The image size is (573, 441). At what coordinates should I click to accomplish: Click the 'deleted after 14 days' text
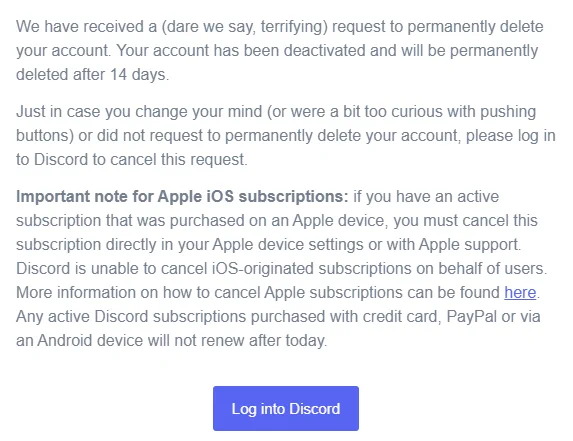coord(92,75)
